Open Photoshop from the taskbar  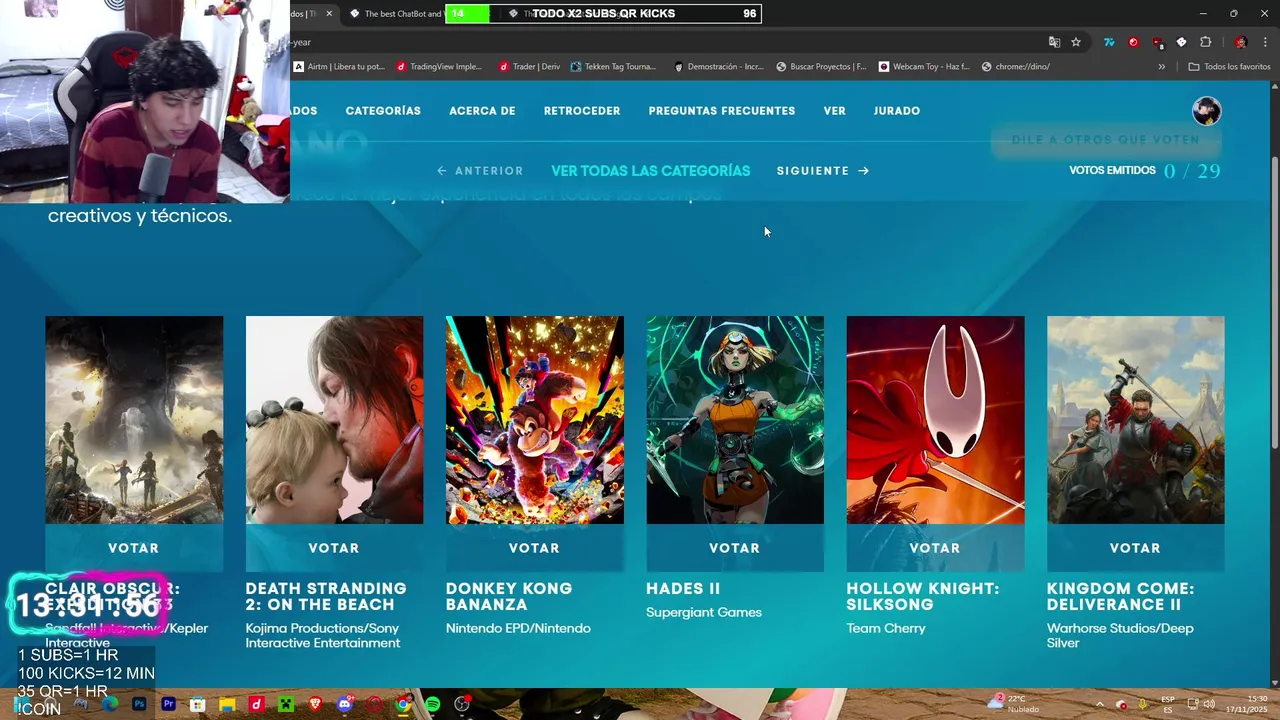pyautogui.click(x=139, y=704)
